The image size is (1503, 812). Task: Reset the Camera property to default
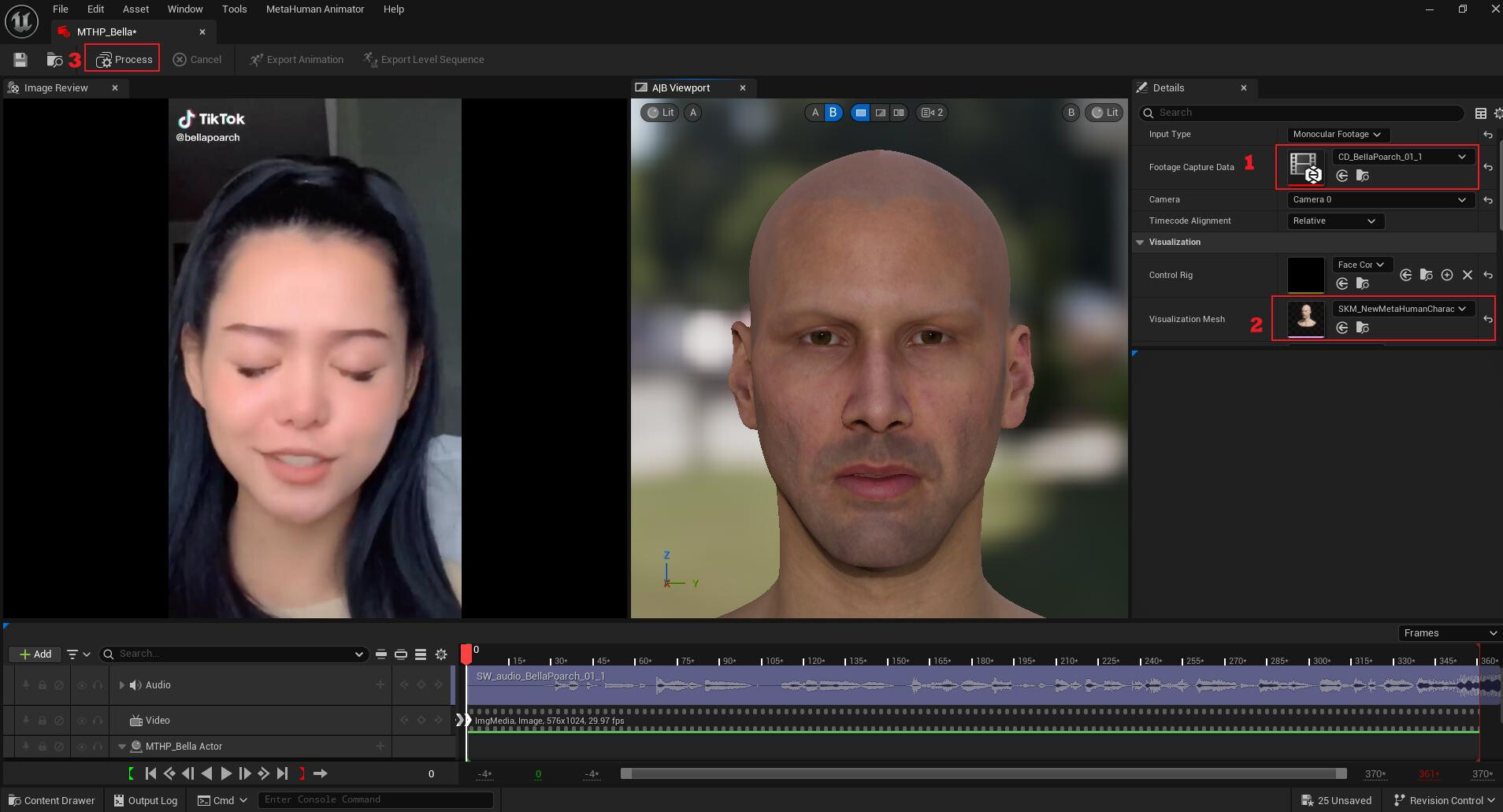click(1488, 200)
